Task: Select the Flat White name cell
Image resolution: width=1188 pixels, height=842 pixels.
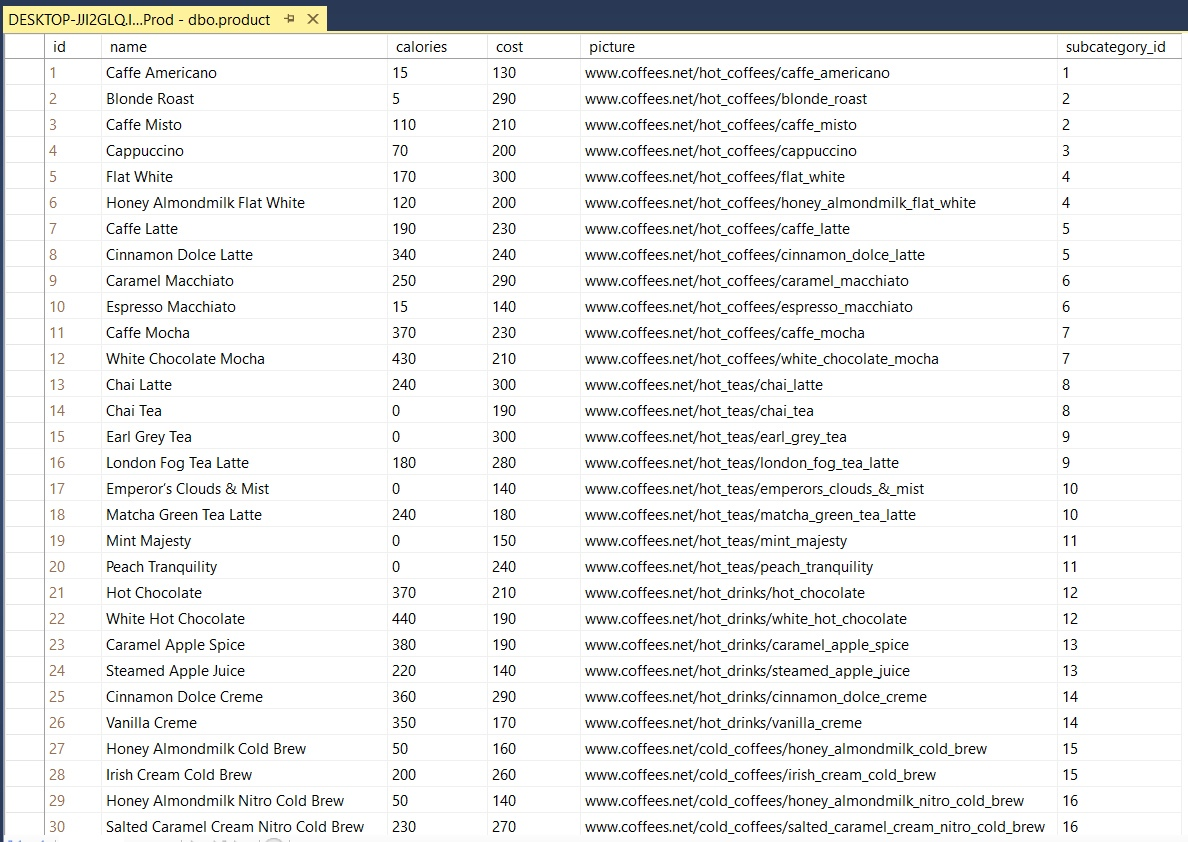Action: (244, 177)
